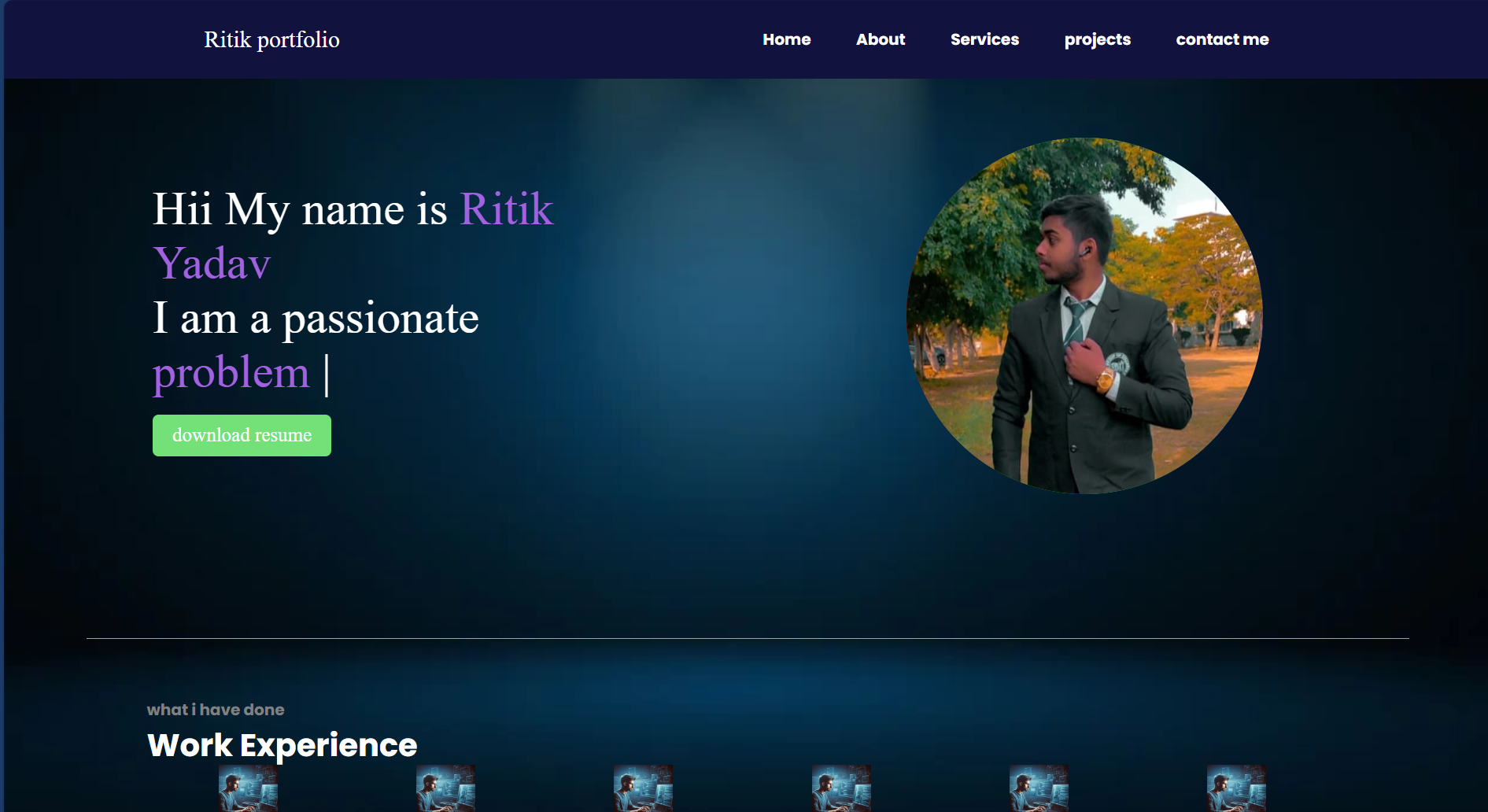Click the highlighted name Ritik Yadav
Viewport: 1488px width, 812px height.
click(507, 209)
